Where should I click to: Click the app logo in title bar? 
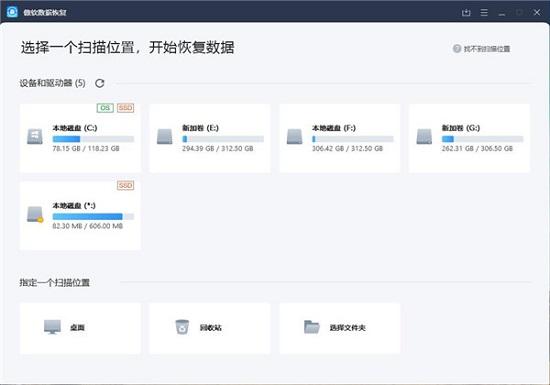12,12
